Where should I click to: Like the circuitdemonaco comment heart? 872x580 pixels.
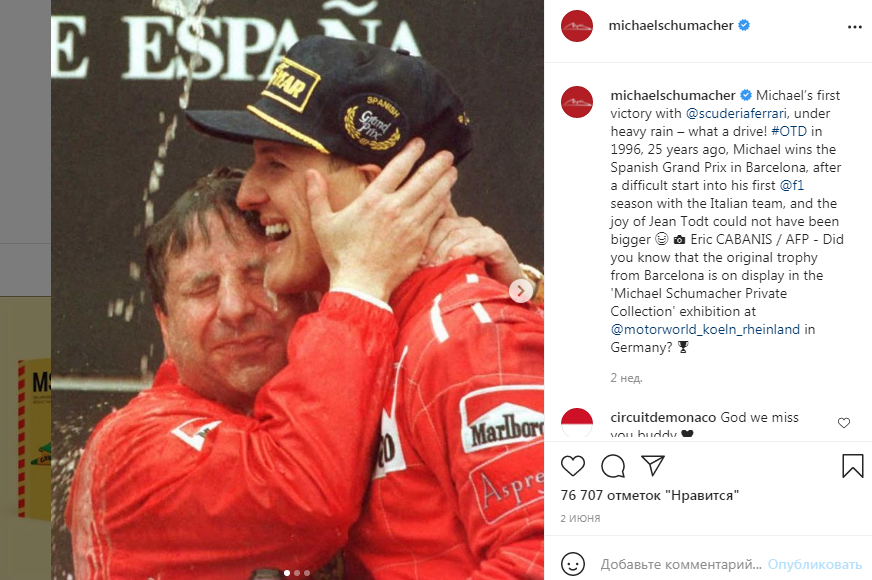[844, 423]
